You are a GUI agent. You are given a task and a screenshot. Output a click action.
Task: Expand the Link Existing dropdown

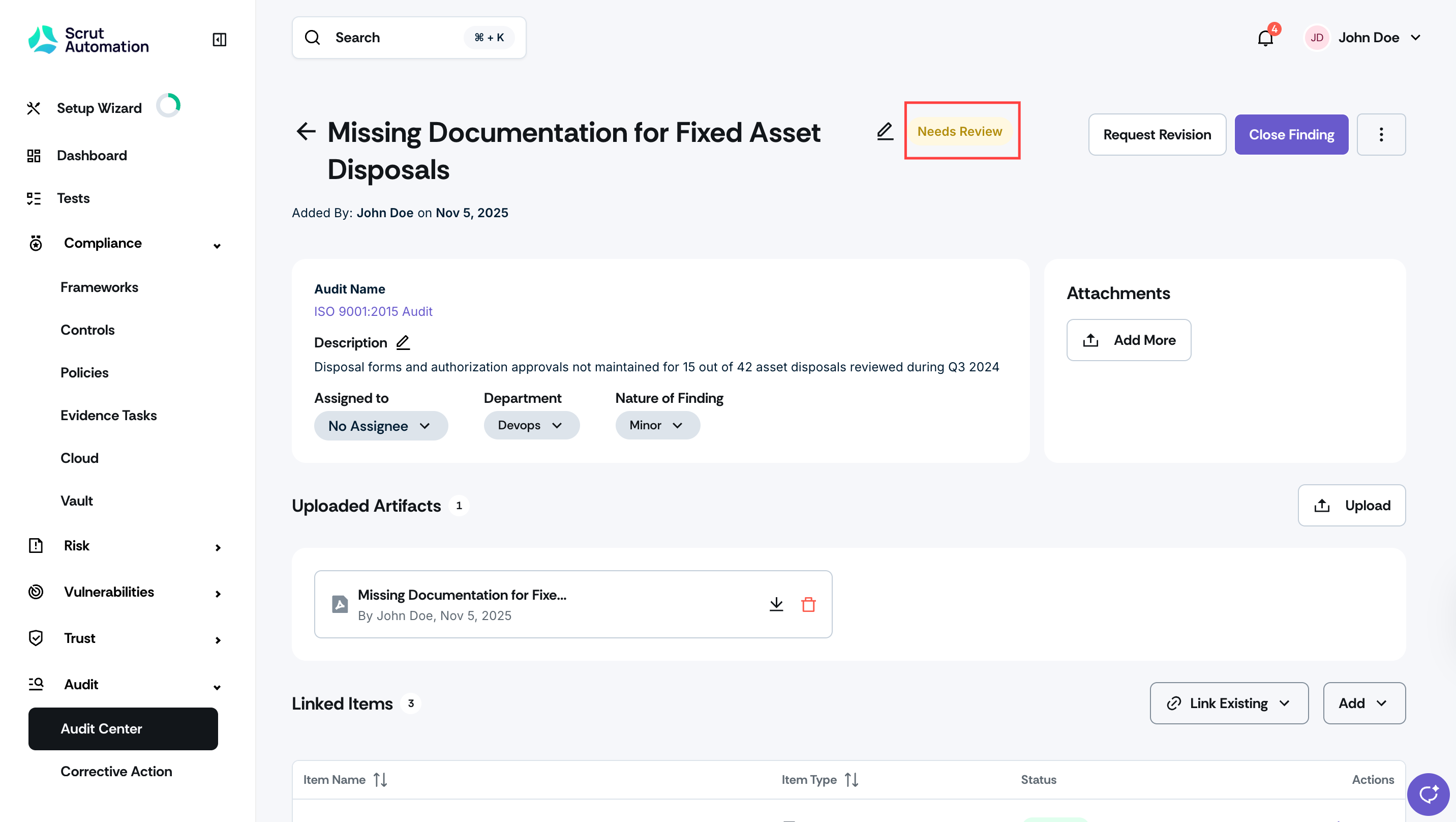[1229, 703]
